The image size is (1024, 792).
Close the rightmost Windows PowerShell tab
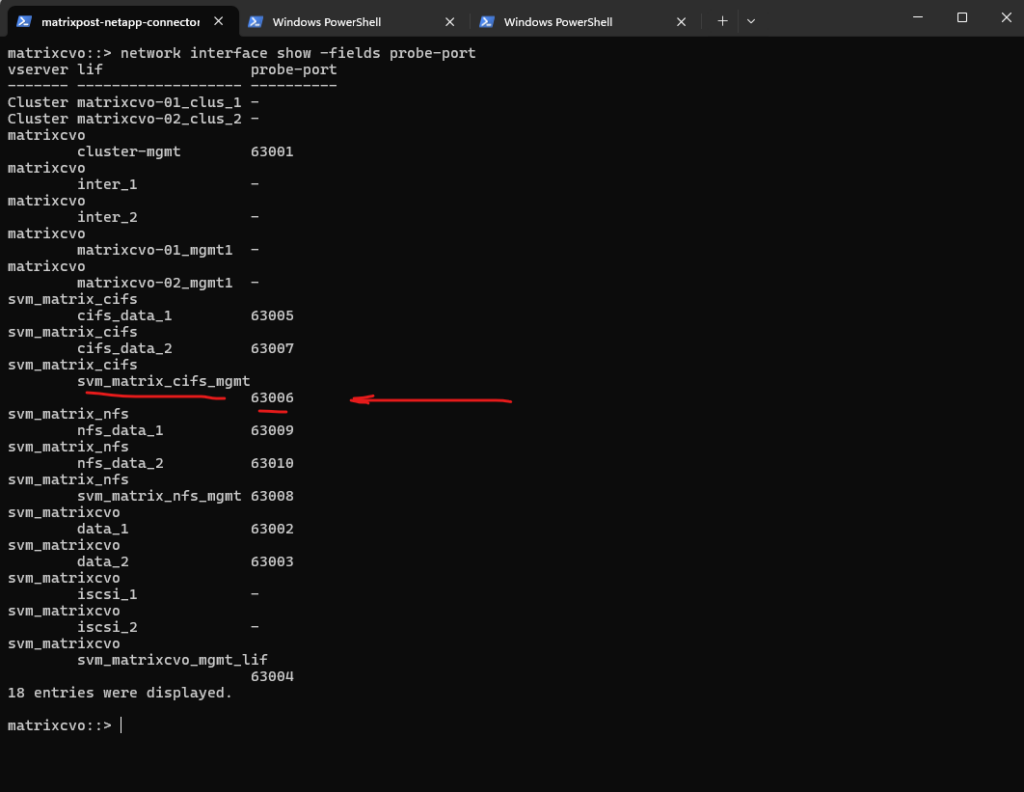[682, 21]
